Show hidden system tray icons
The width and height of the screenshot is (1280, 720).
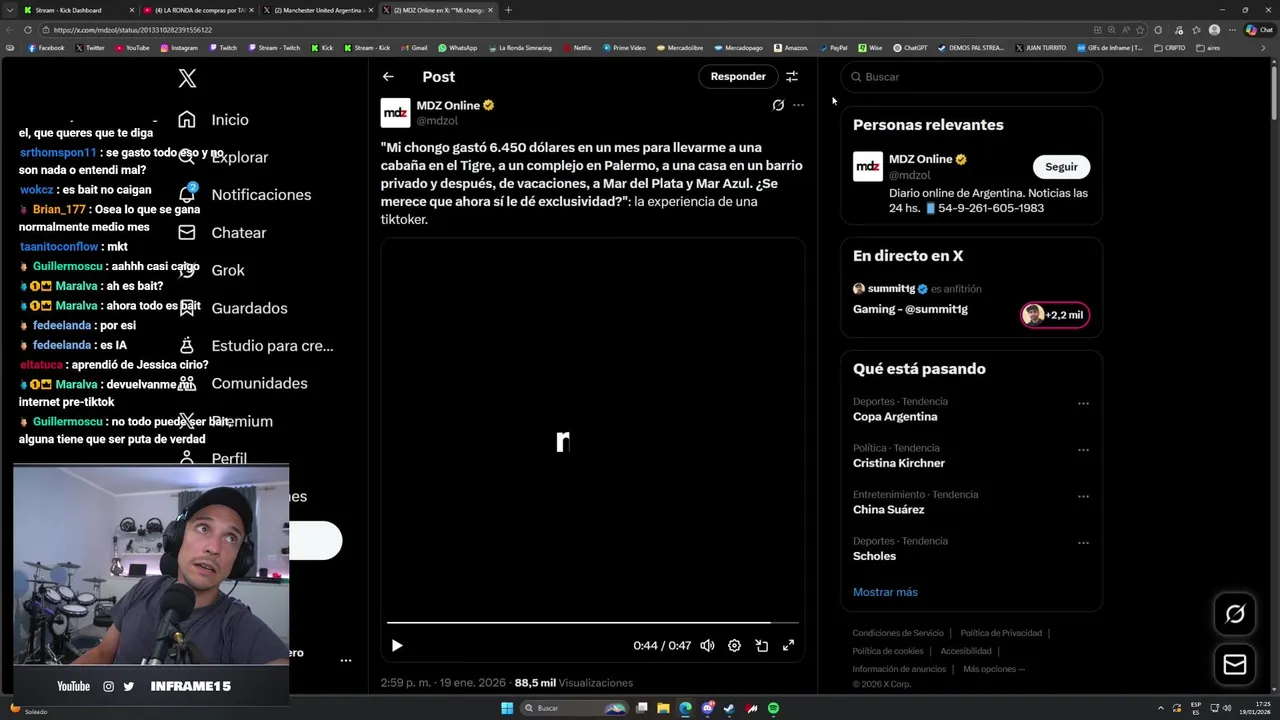(1161, 708)
